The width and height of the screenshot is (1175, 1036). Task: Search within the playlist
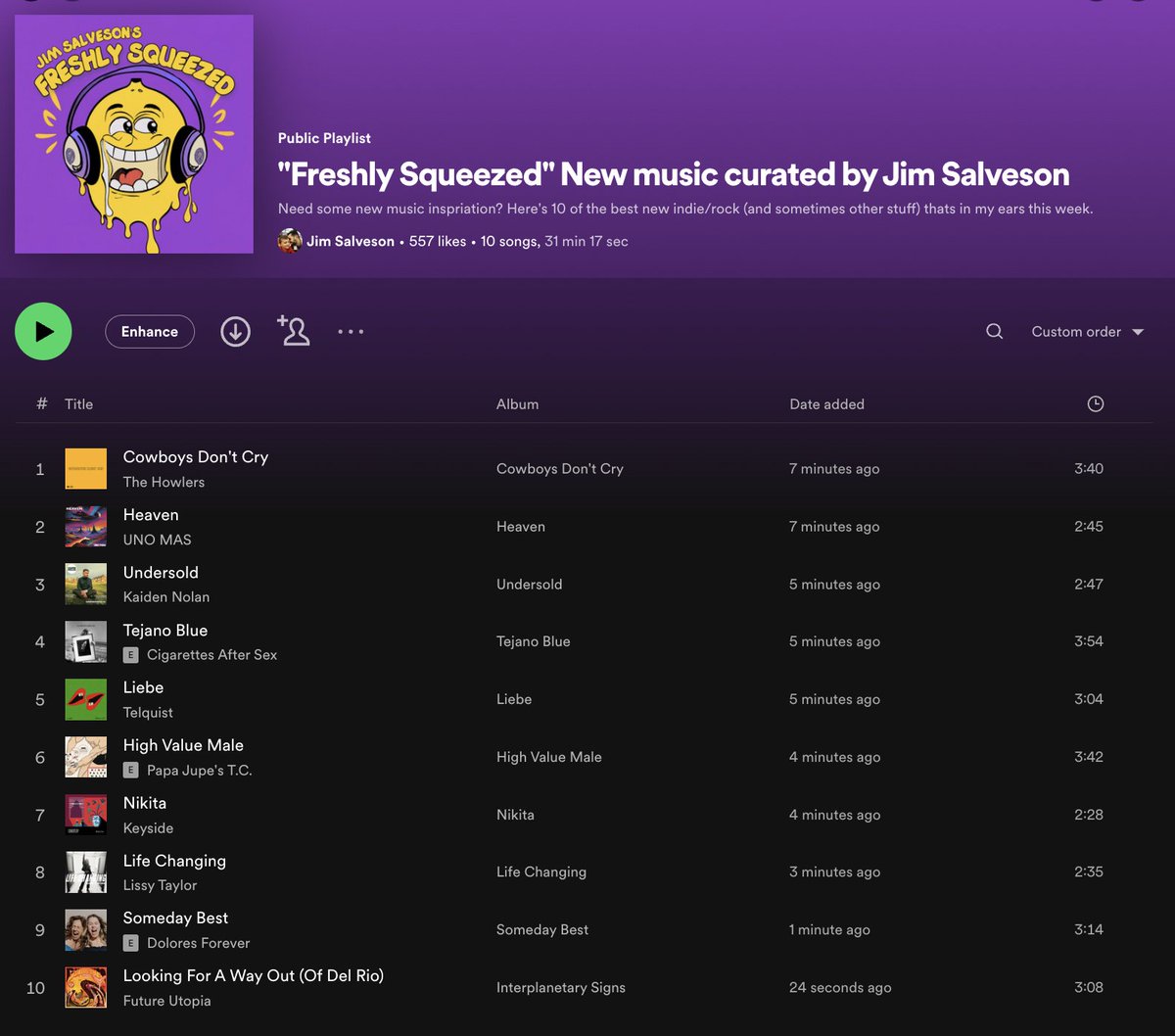click(994, 332)
